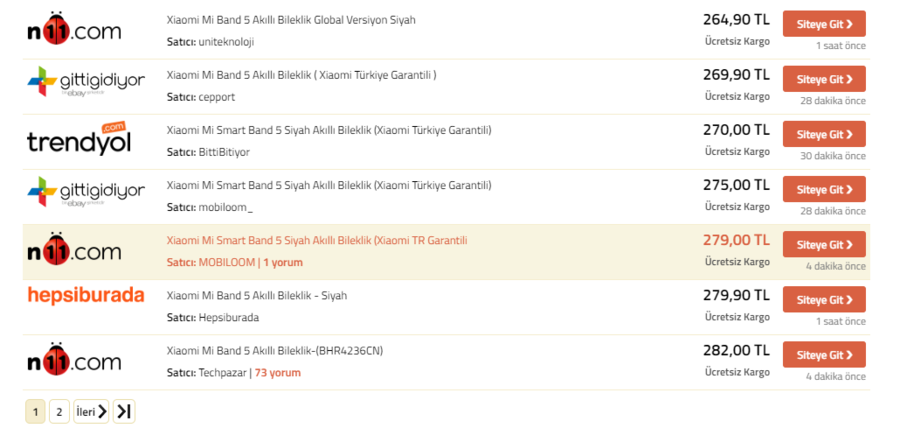The width and height of the screenshot is (900, 435).
Task: Jump to last page arrow icon
Action: coord(124,411)
